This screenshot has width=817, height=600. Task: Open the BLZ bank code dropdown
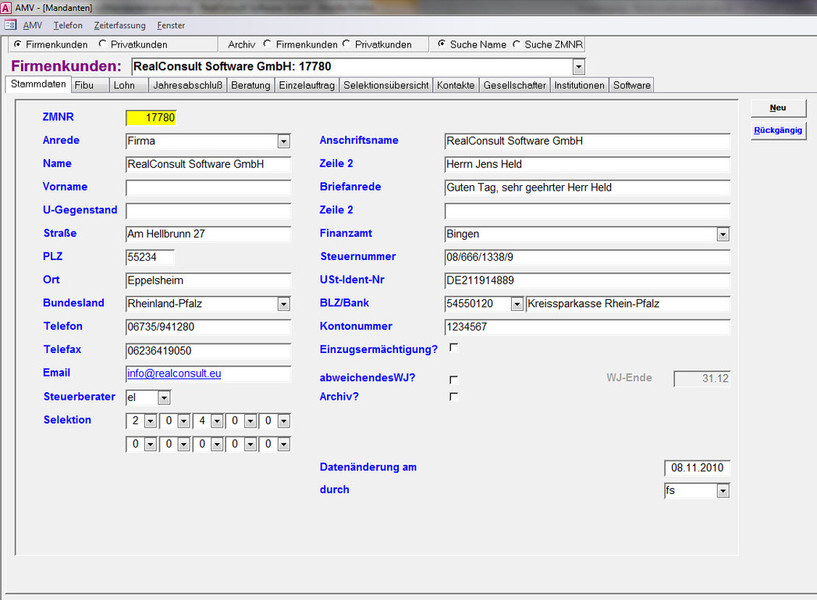[x=516, y=304]
